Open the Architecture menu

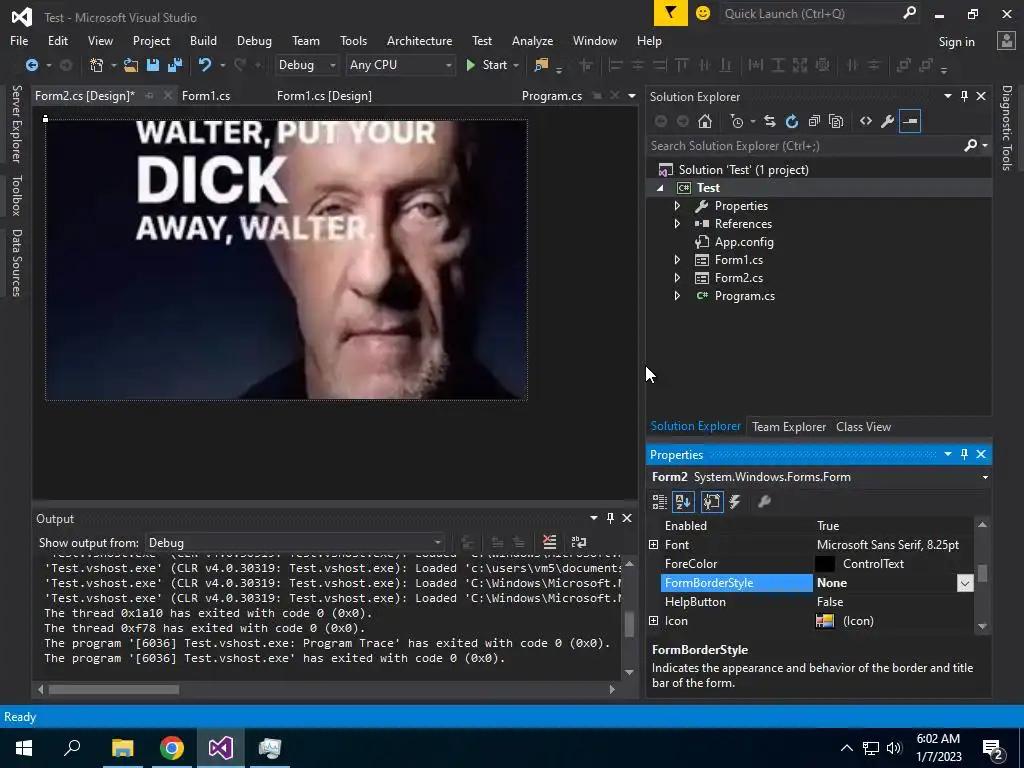coord(419,40)
